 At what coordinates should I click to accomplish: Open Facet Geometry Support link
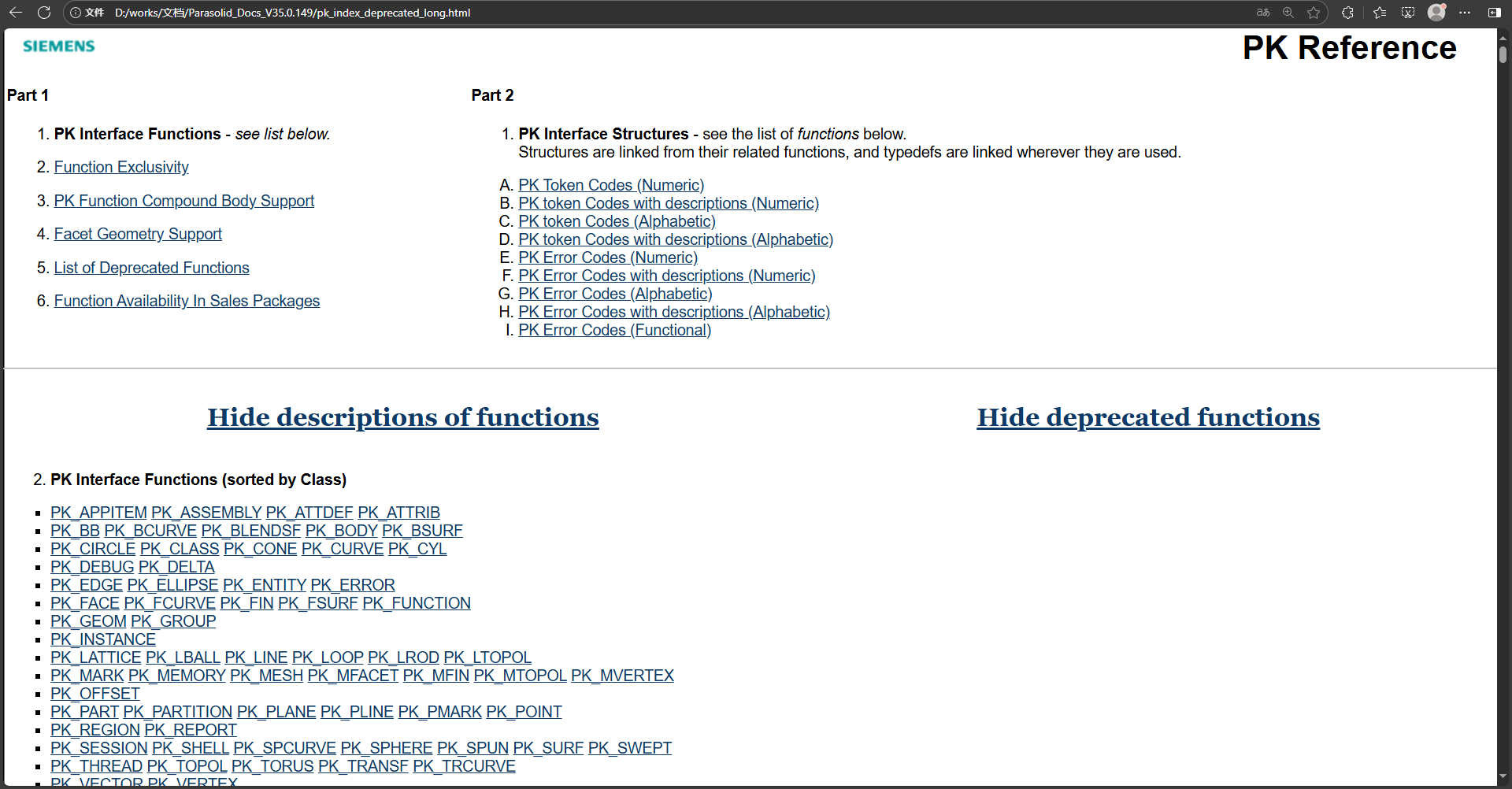(x=138, y=234)
